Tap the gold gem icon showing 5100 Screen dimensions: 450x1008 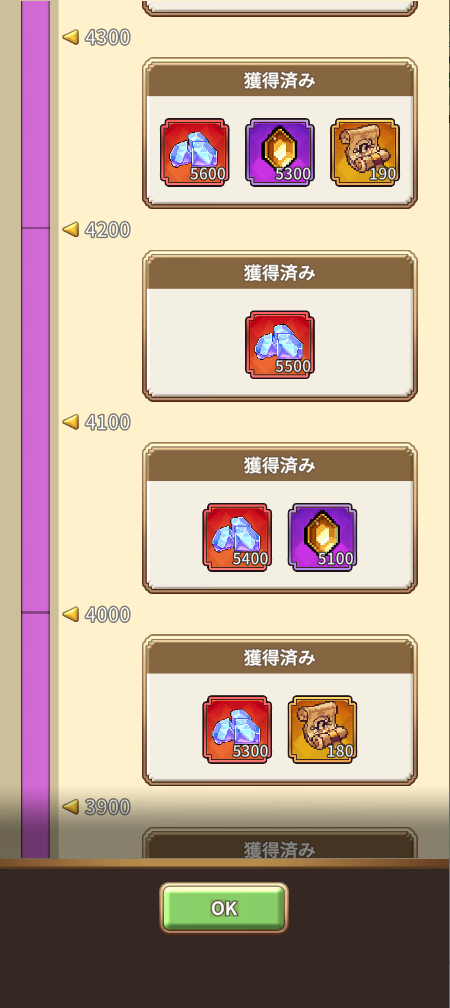(322, 537)
